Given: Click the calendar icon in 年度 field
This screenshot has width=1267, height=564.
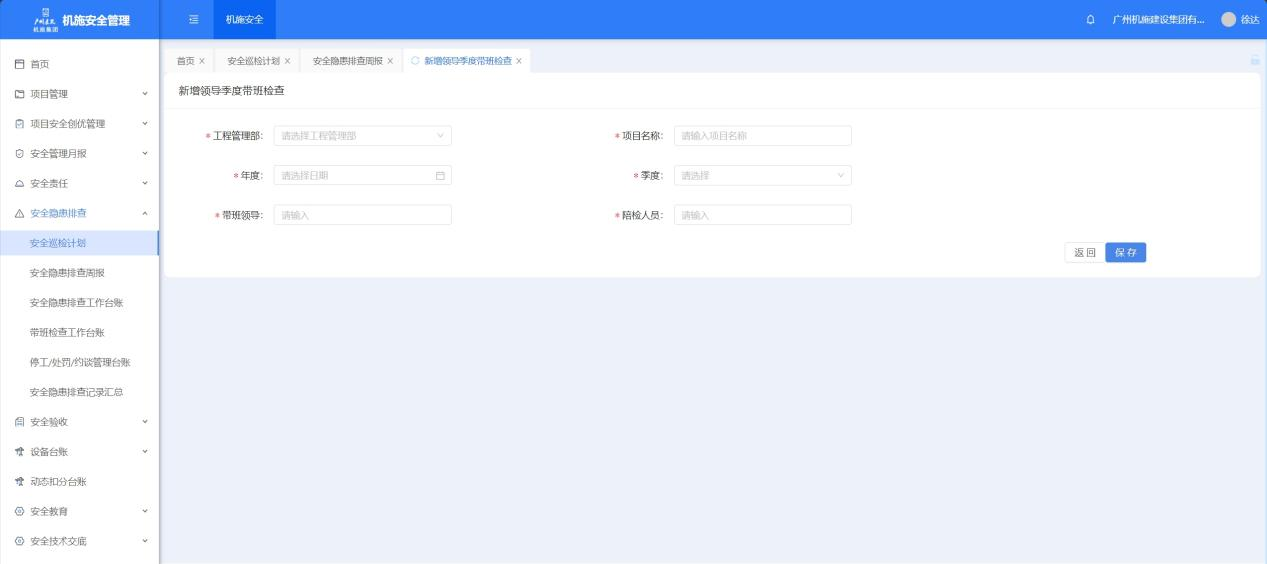Looking at the screenshot, I should point(440,176).
